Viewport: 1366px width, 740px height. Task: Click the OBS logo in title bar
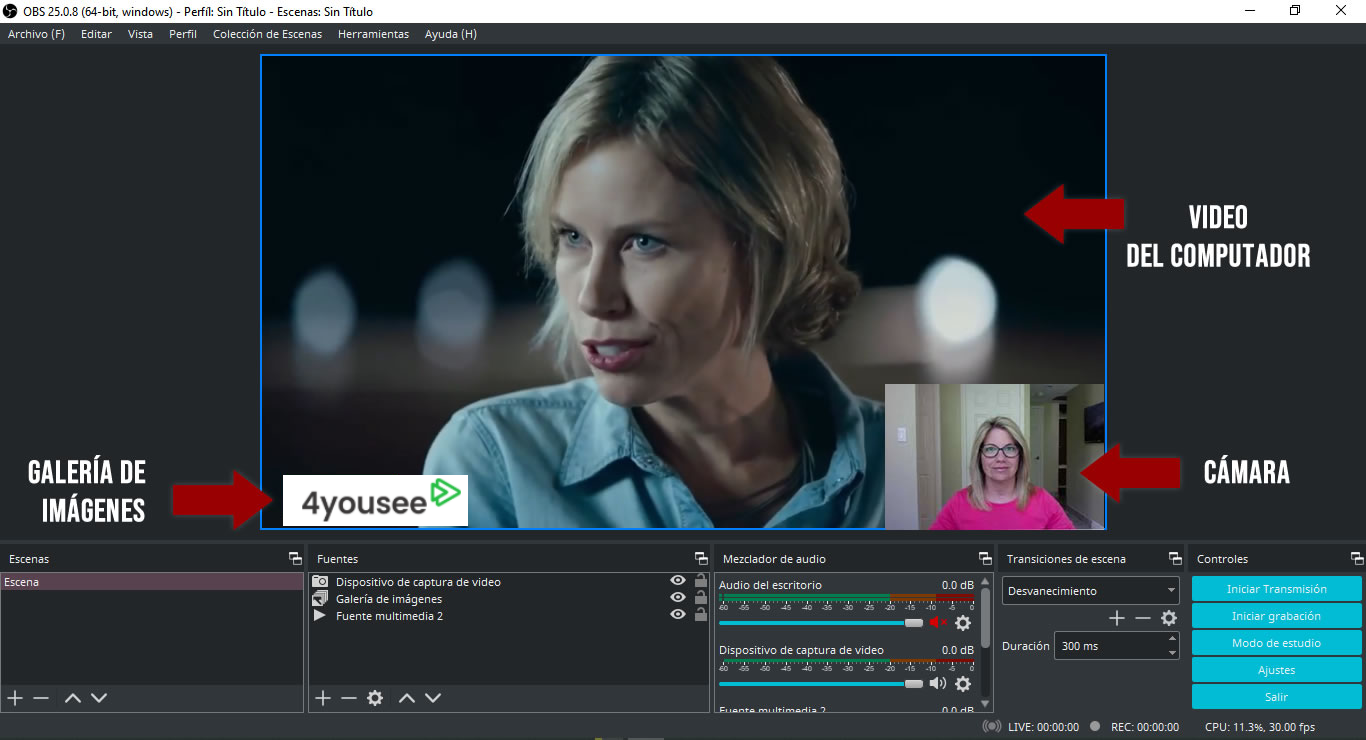[x=10, y=10]
